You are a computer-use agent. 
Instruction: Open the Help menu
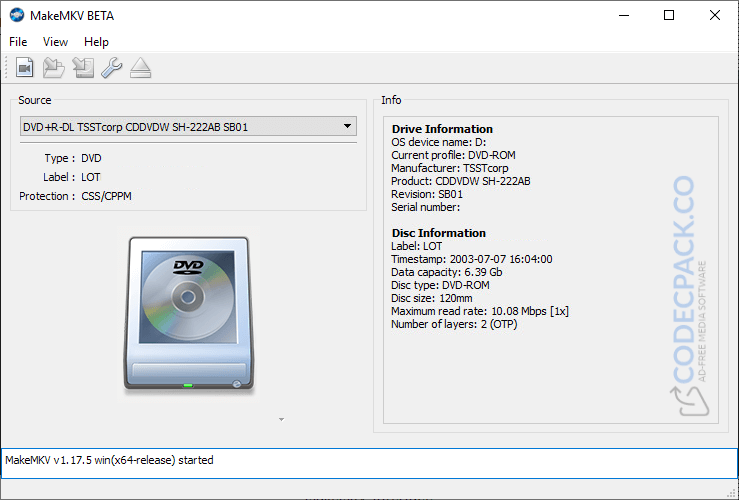click(96, 42)
